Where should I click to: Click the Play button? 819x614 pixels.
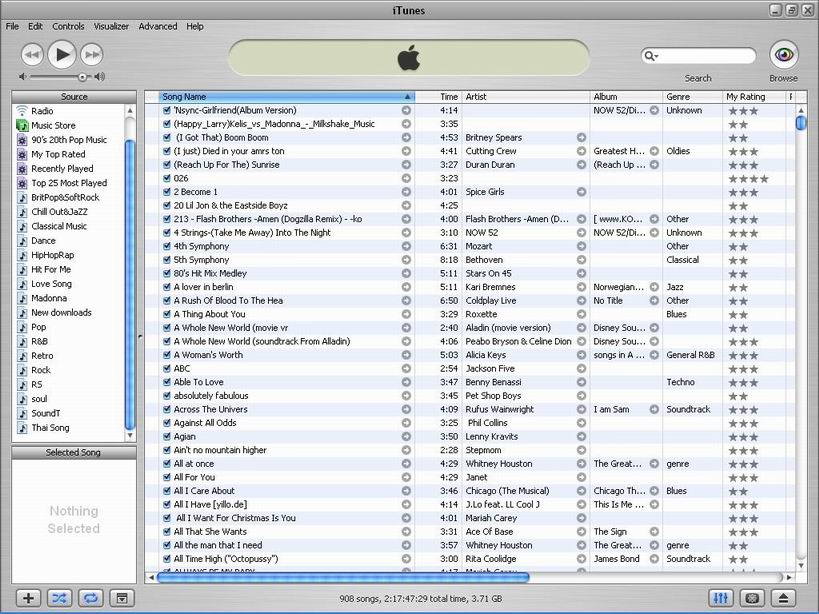62,54
